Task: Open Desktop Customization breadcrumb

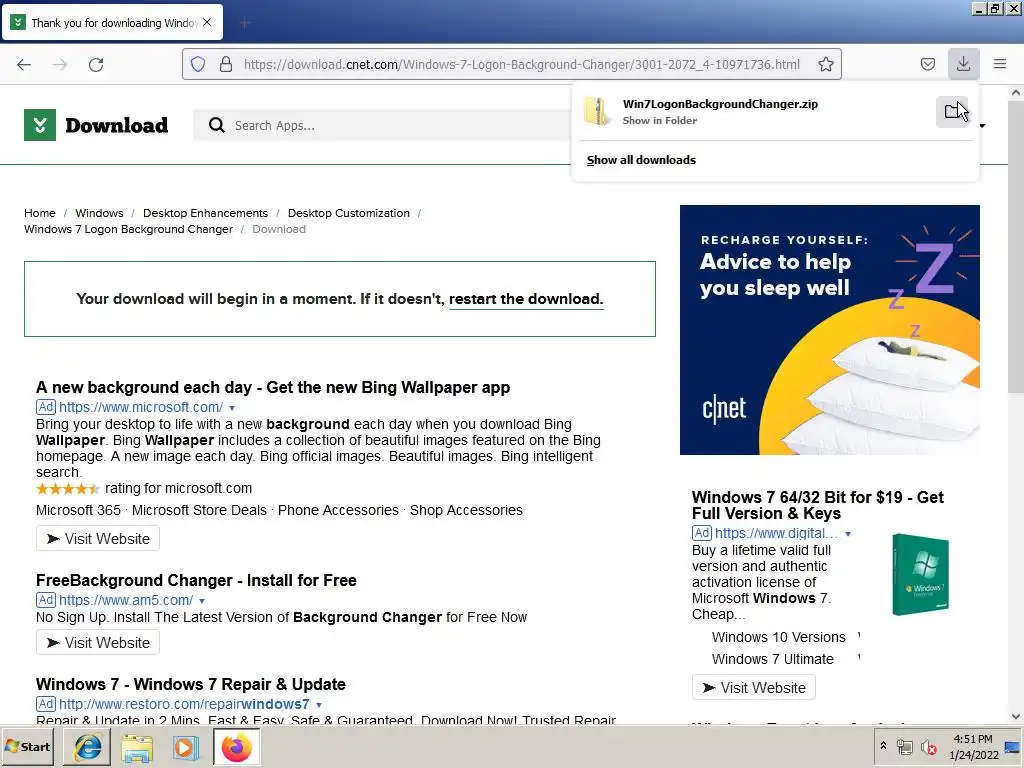Action: coord(349,213)
